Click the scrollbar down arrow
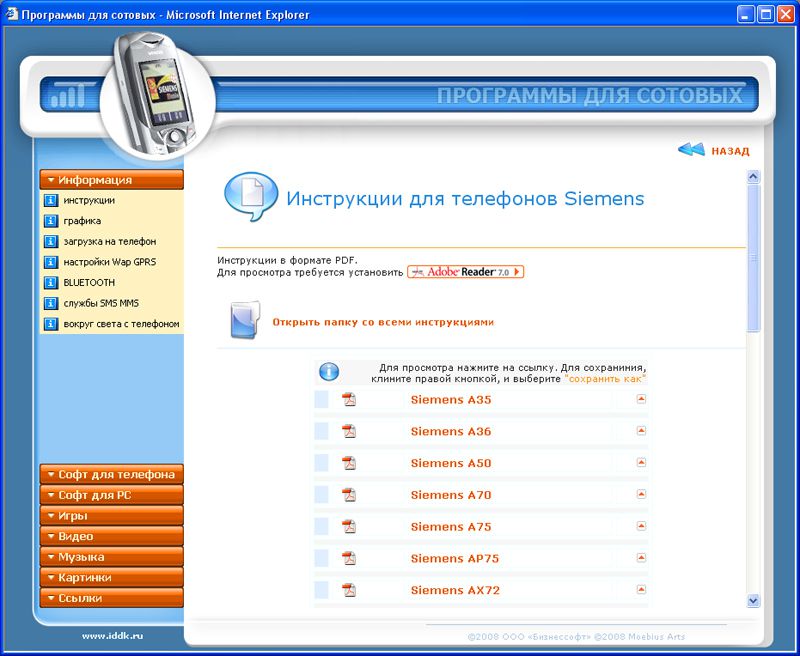The width and height of the screenshot is (800, 656). (754, 600)
